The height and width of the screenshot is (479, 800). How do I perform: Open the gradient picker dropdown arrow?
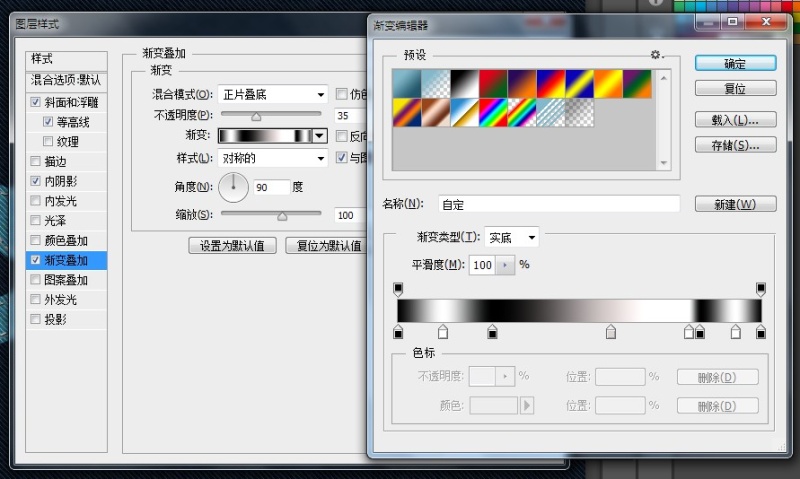pyautogui.click(x=320, y=136)
